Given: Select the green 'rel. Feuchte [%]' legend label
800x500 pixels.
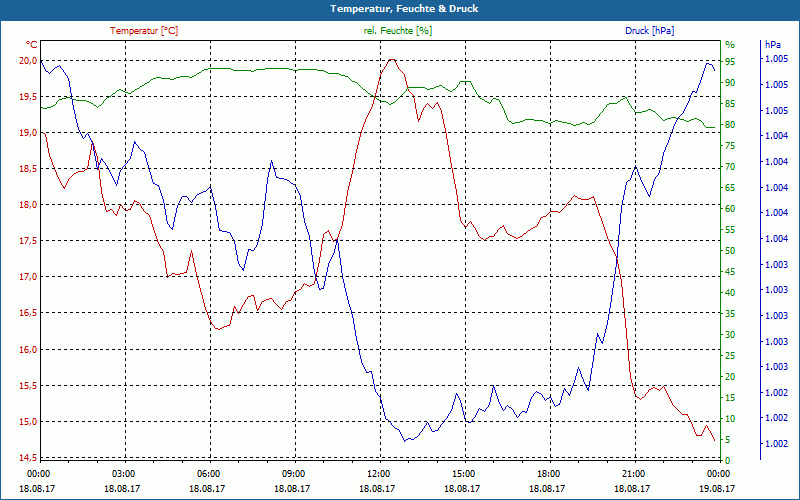Looking at the screenshot, I should click(397, 31).
